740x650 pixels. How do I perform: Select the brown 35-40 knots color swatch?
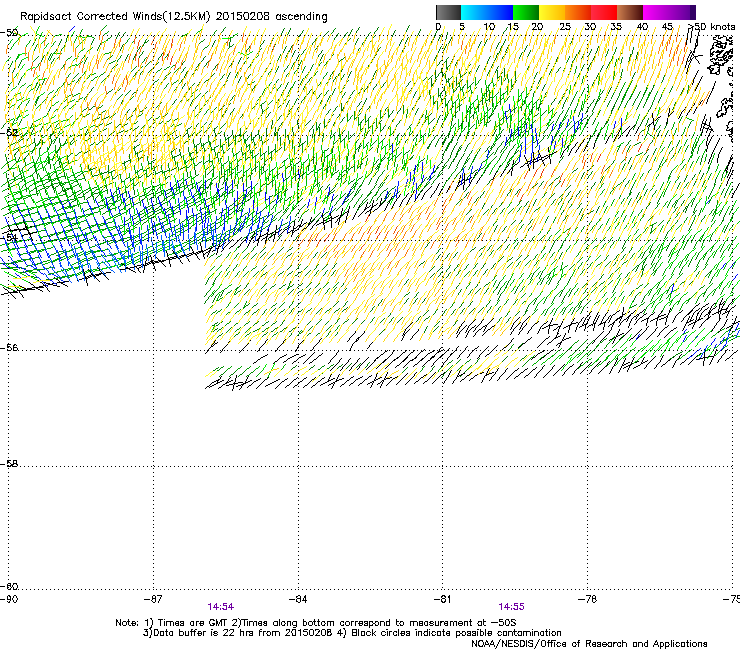point(630,12)
